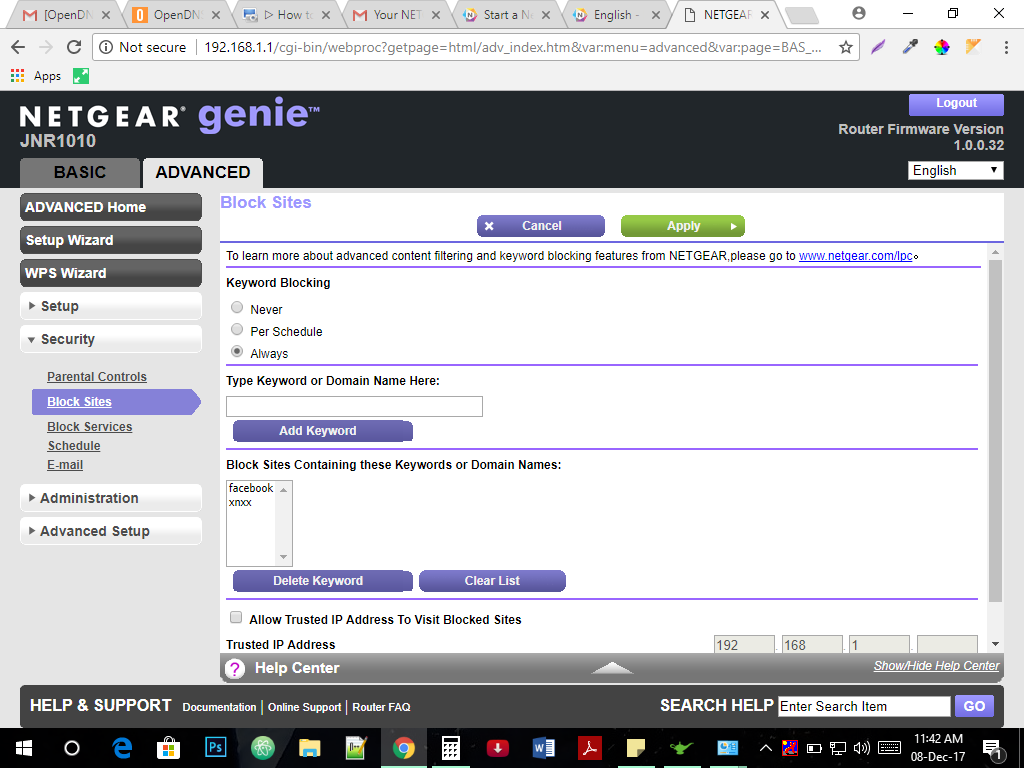Open Setup Wizard menu item

pyautogui.click(x=111, y=240)
